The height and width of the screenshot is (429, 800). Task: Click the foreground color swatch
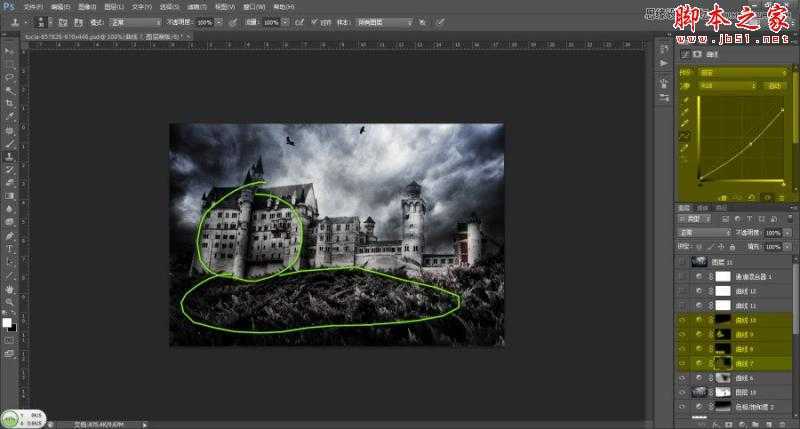[7, 322]
